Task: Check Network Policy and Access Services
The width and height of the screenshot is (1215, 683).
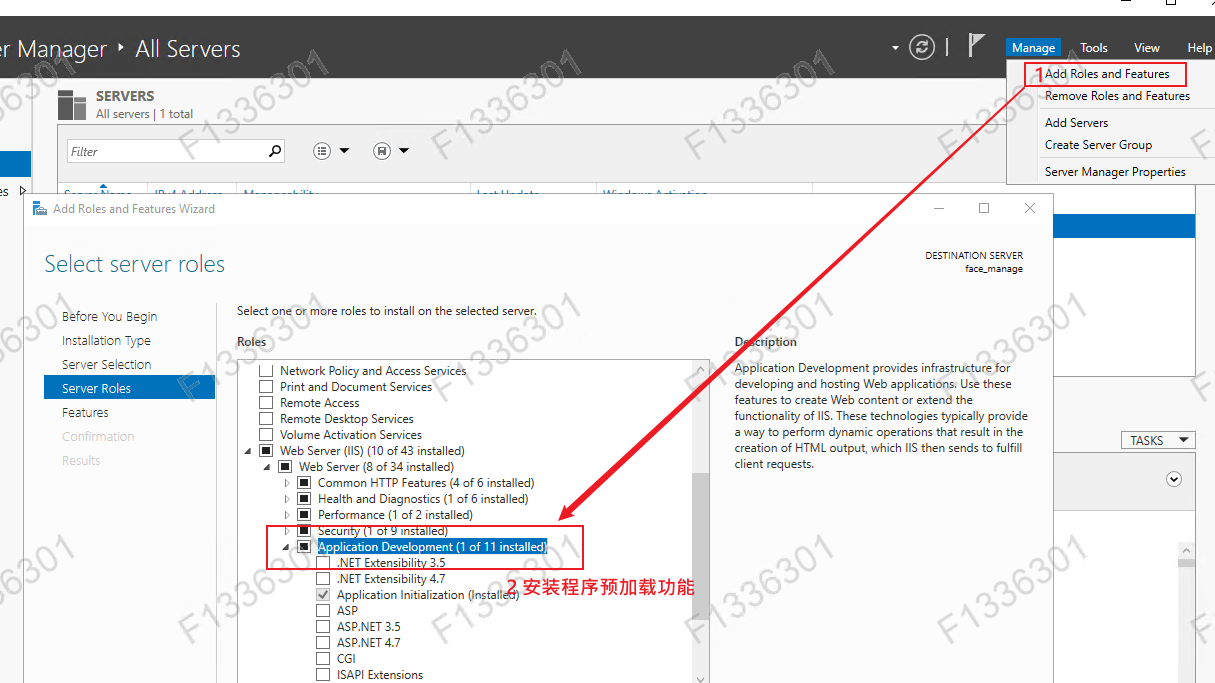Action: pyautogui.click(x=266, y=371)
